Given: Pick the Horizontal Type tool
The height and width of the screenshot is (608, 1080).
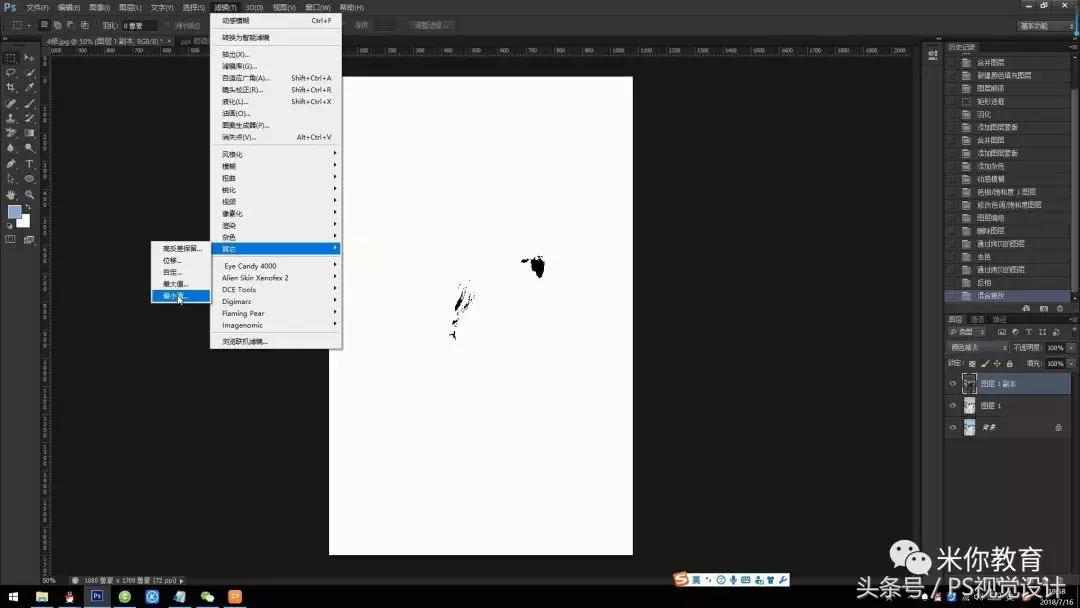Looking at the screenshot, I should coord(29,163).
